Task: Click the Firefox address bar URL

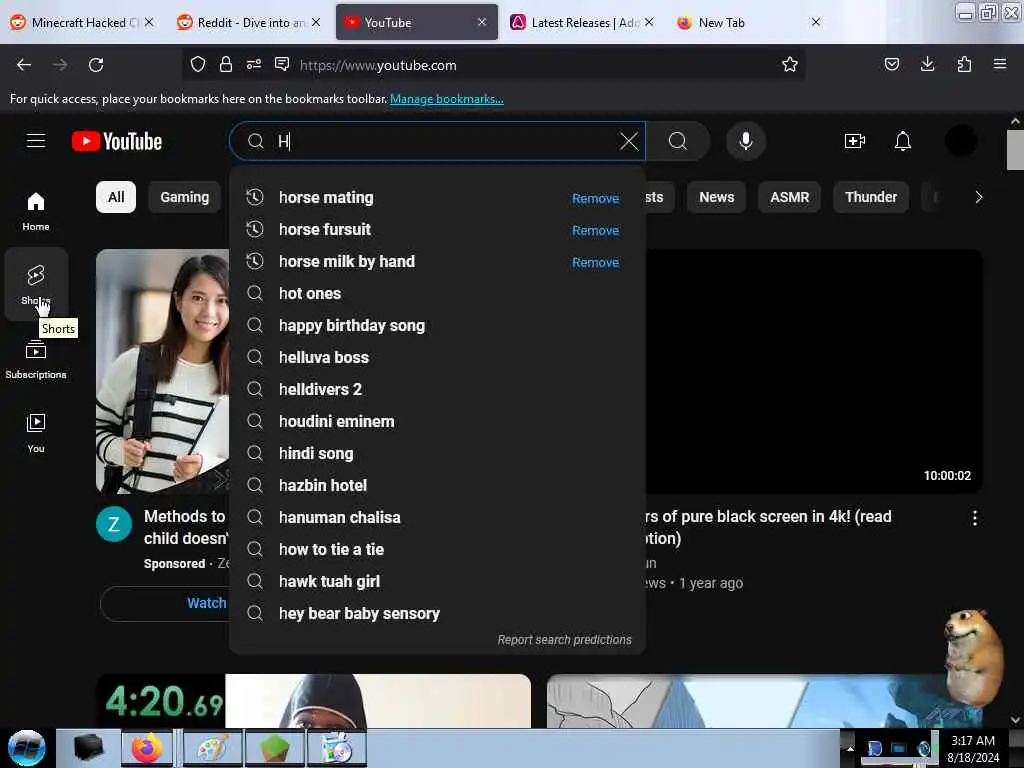Action: click(378, 65)
